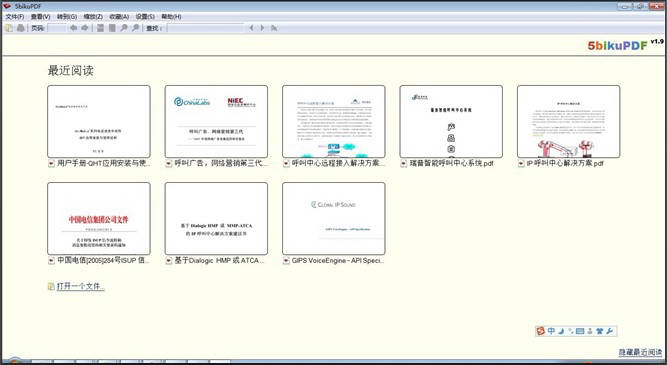Click the 查找 search text field
Screen dimensions: 667x365
(x=206, y=28)
